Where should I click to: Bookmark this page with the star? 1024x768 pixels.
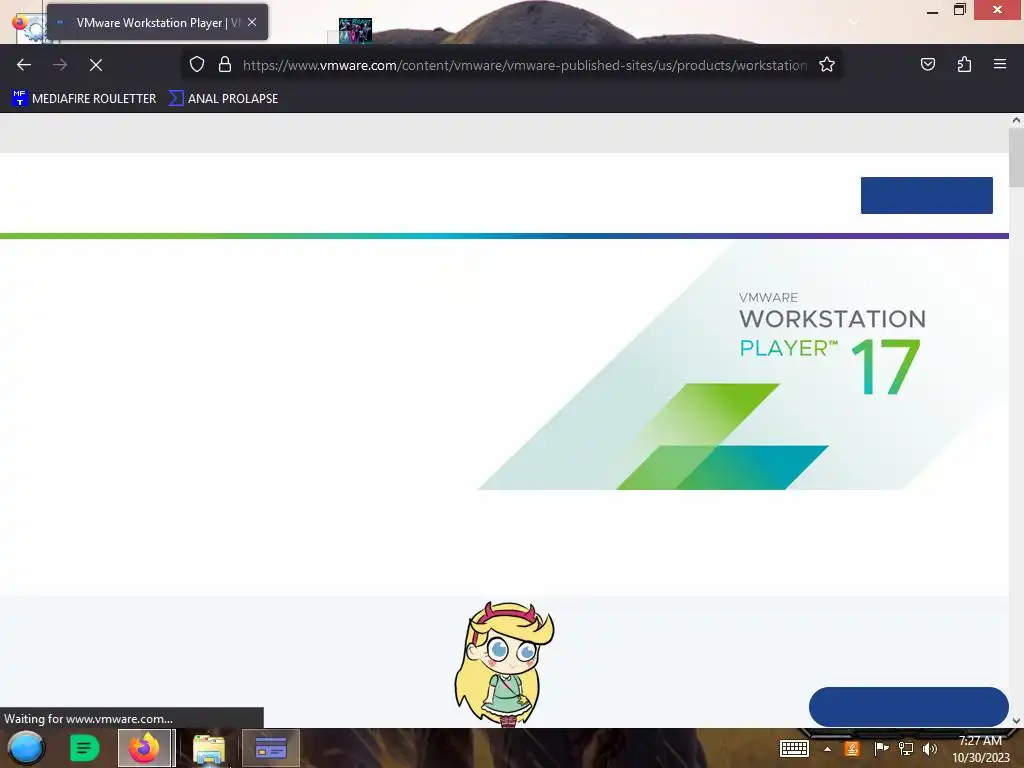827,64
